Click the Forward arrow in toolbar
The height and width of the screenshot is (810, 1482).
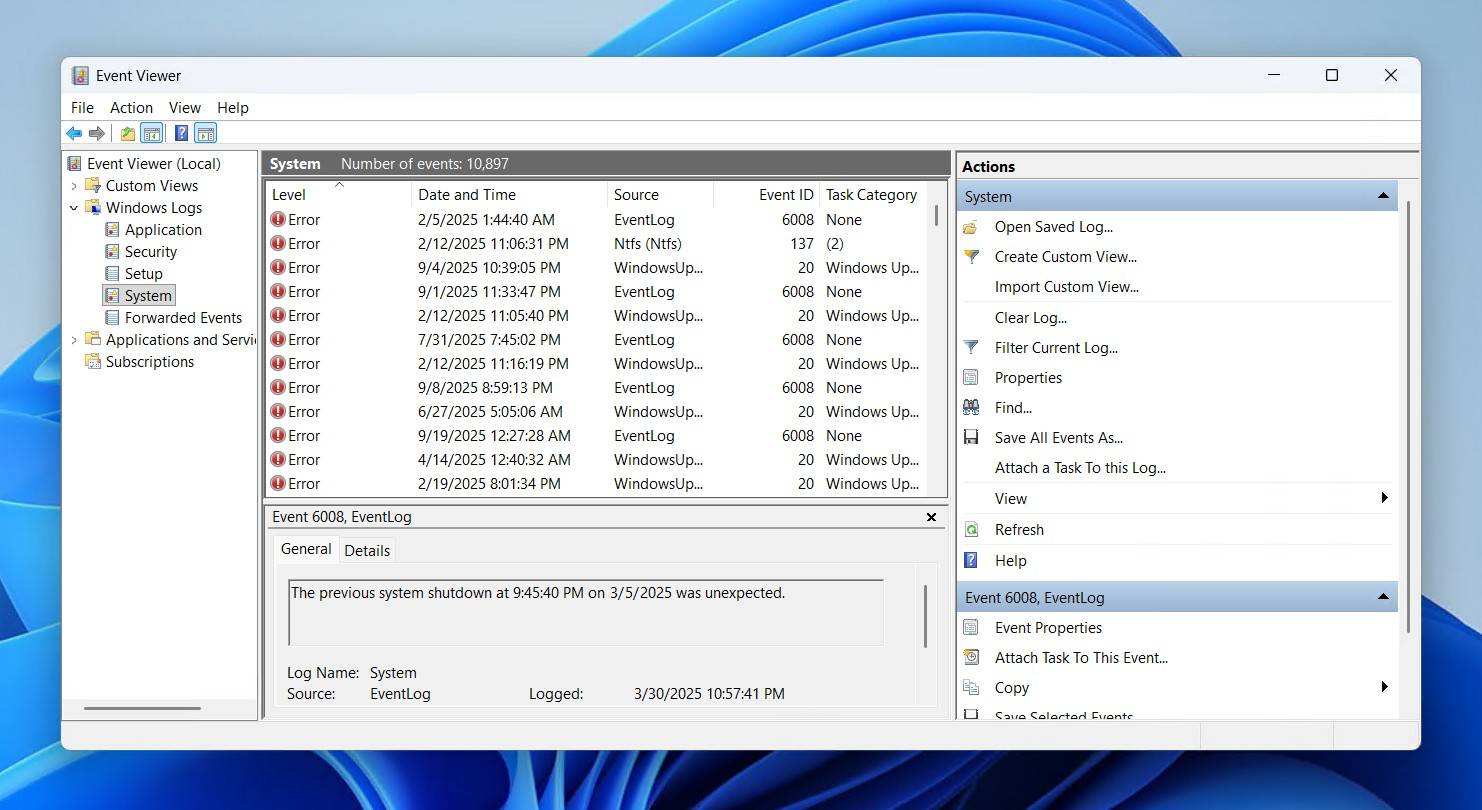point(97,134)
